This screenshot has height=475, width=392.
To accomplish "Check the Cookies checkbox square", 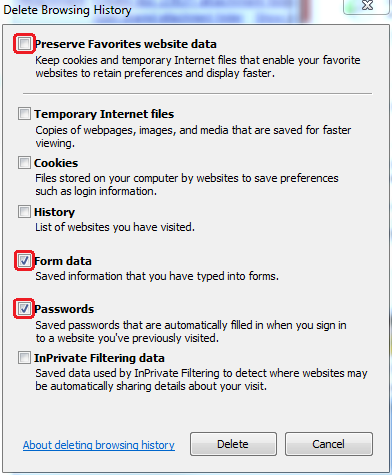I will [24, 163].
